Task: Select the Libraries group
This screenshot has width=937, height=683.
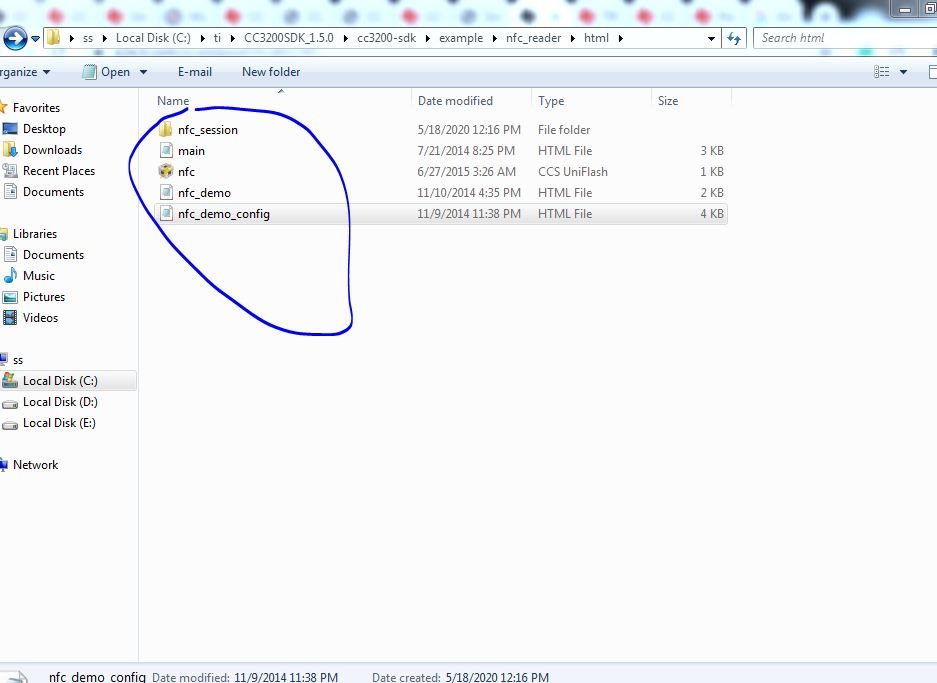Action: [35, 234]
